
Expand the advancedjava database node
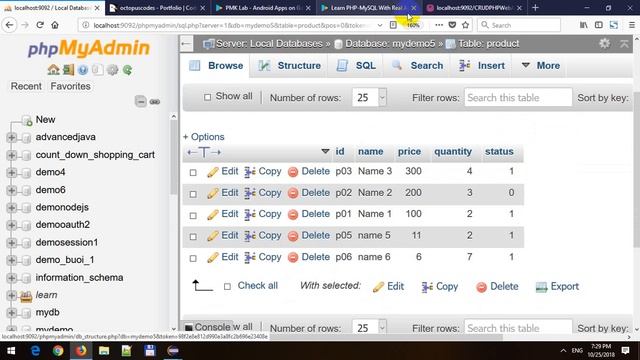[x=11, y=138]
